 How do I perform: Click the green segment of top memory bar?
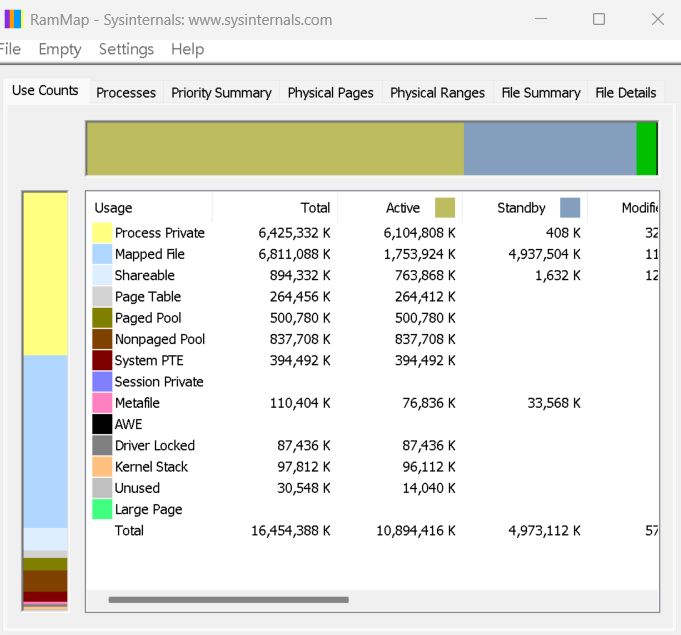[x=647, y=149]
